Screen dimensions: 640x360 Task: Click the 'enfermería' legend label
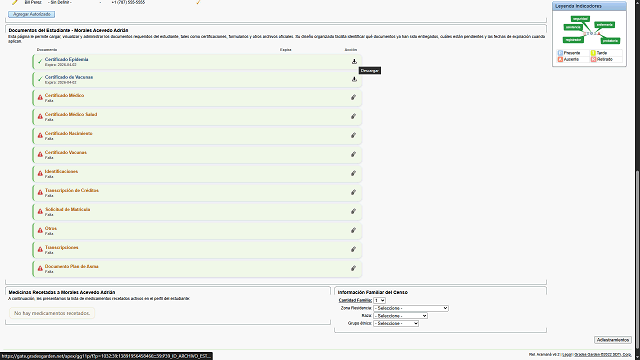tap(604, 25)
